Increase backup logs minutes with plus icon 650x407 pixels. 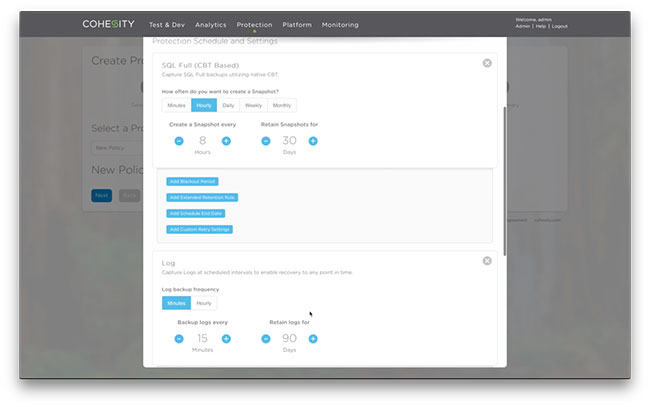(226, 339)
